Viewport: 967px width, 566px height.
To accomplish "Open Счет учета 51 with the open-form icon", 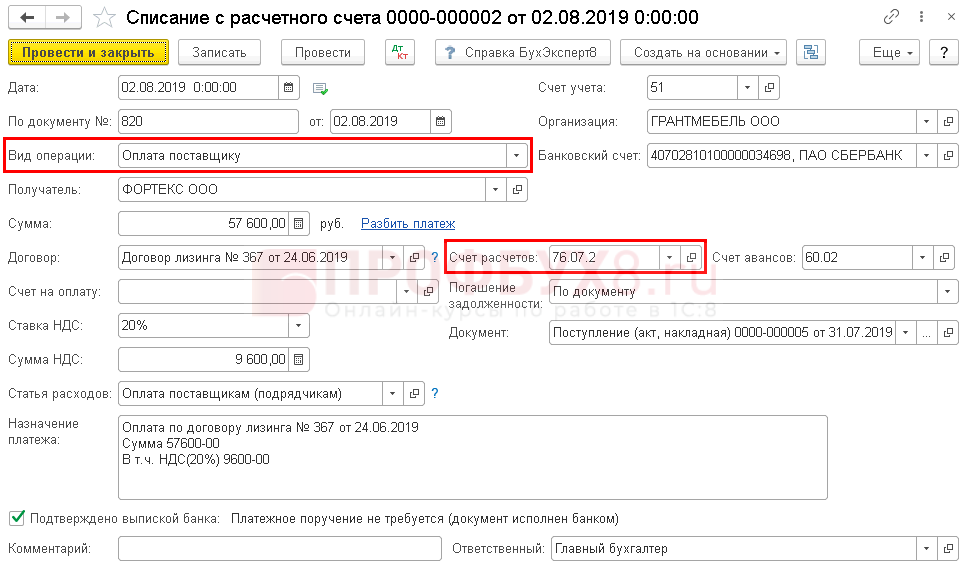I will 769,88.
